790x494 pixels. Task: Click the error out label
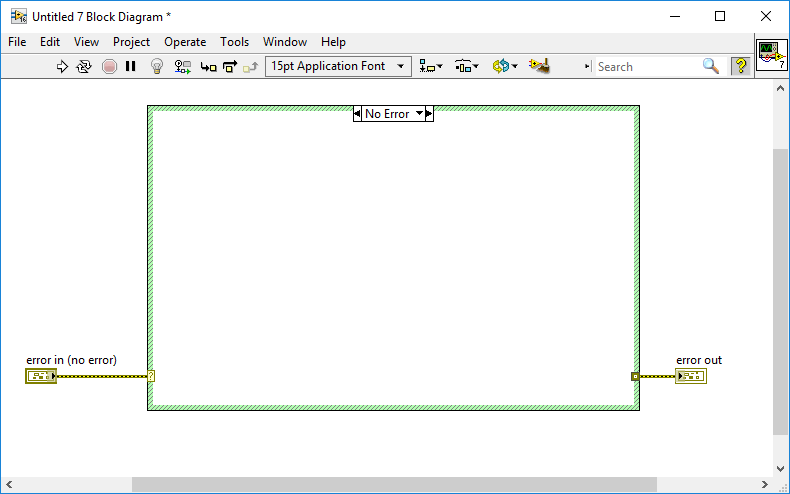tap(699, 360)
